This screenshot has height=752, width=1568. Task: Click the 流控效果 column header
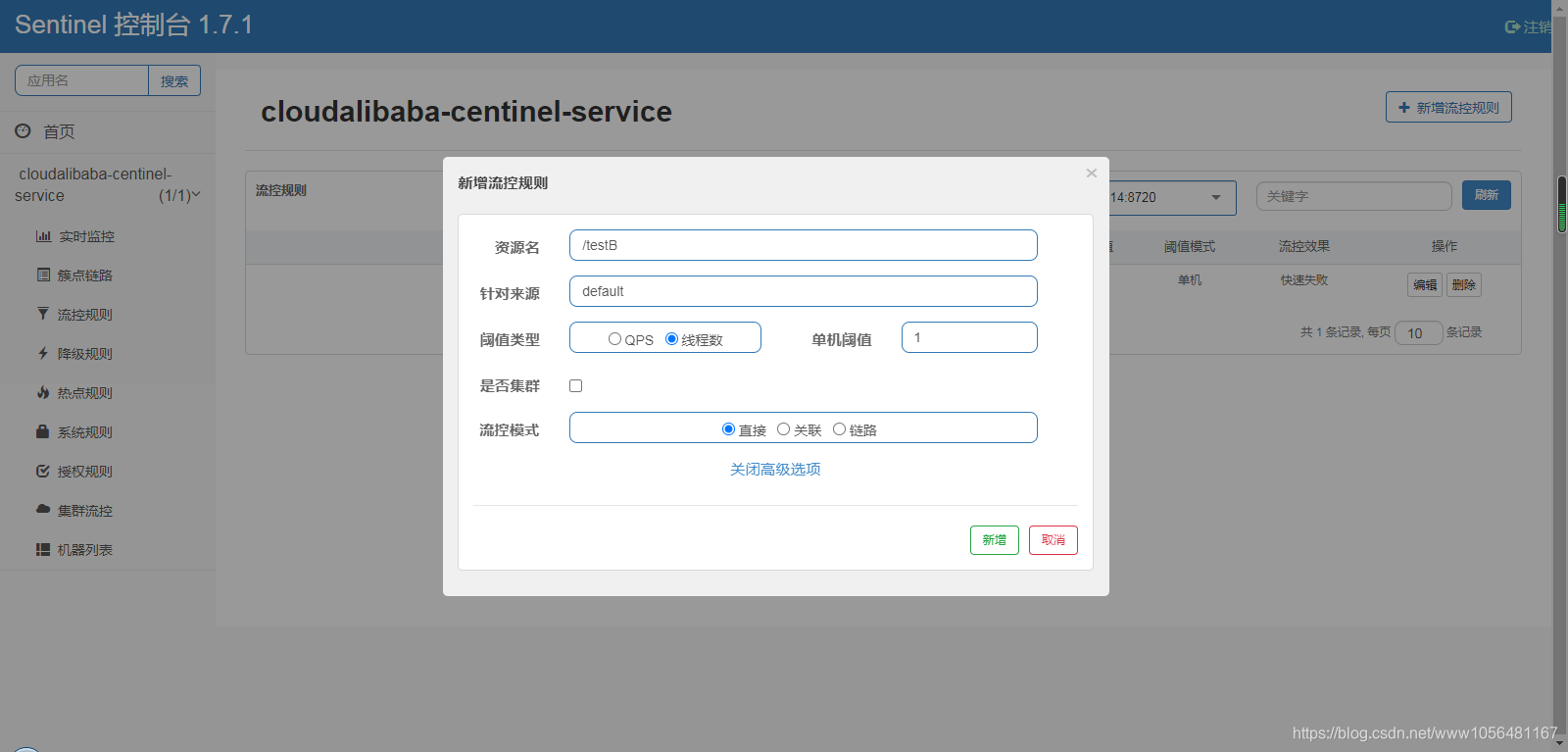click(1304, 247)
